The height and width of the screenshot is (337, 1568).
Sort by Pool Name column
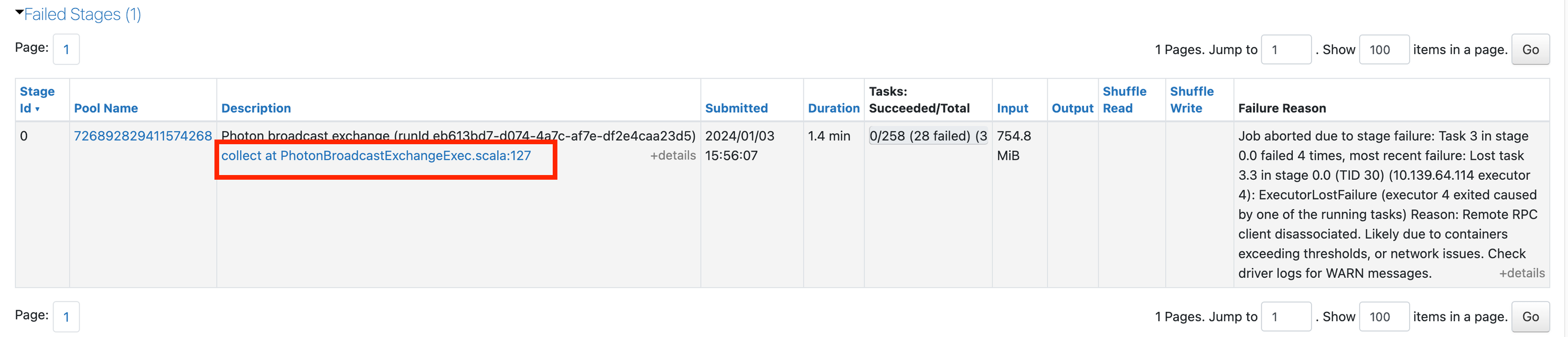pos(106,108)
